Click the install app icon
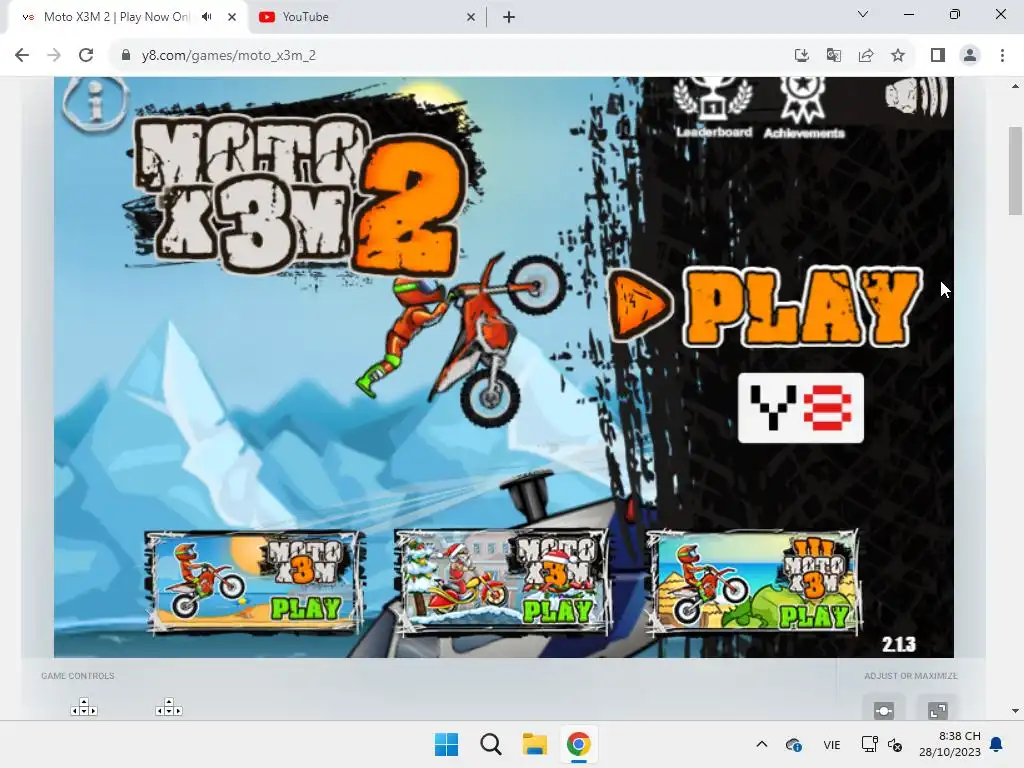 pos(802,56)
